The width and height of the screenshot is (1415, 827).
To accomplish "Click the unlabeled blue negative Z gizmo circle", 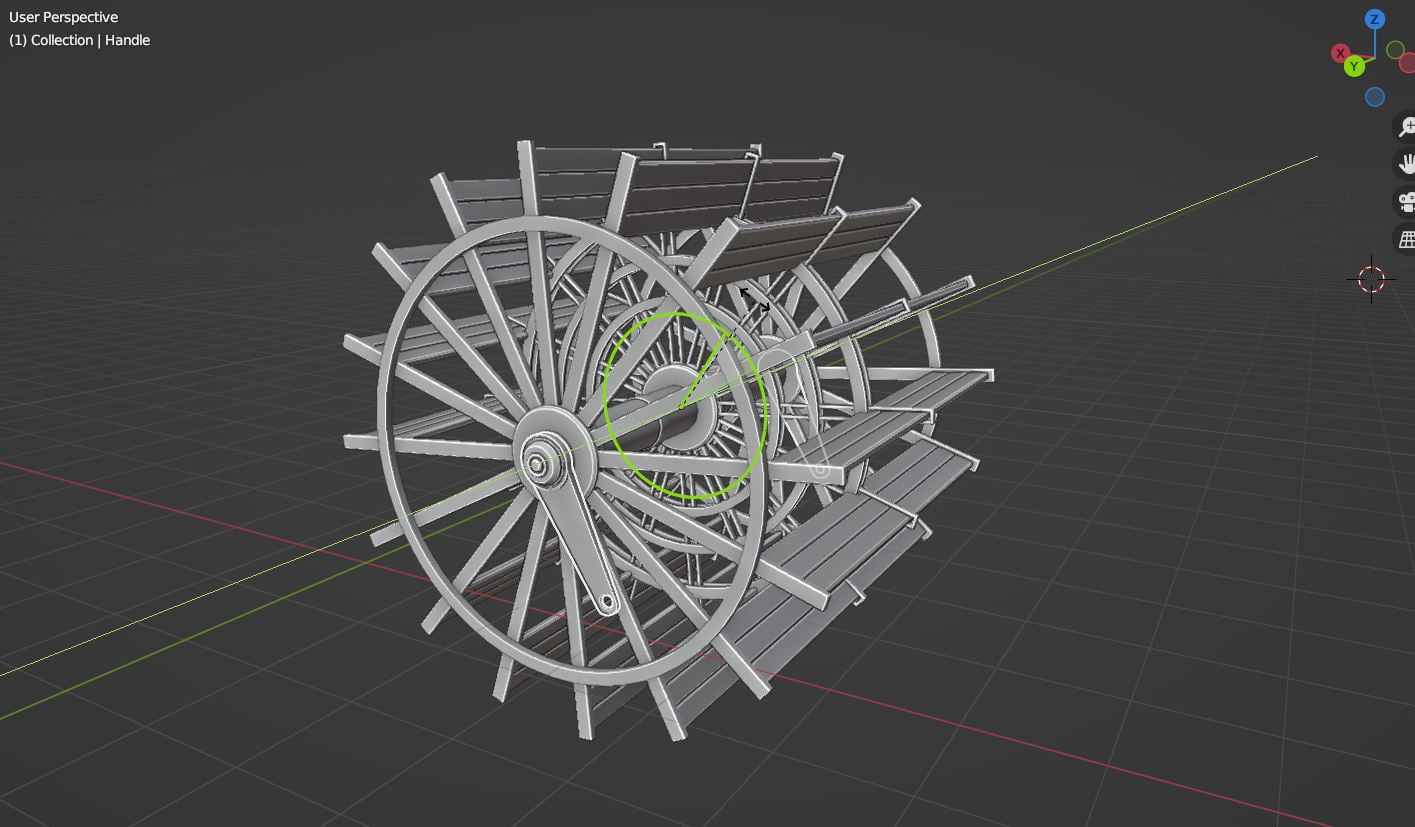I will pyautogui.click(x=1375, y=97).
